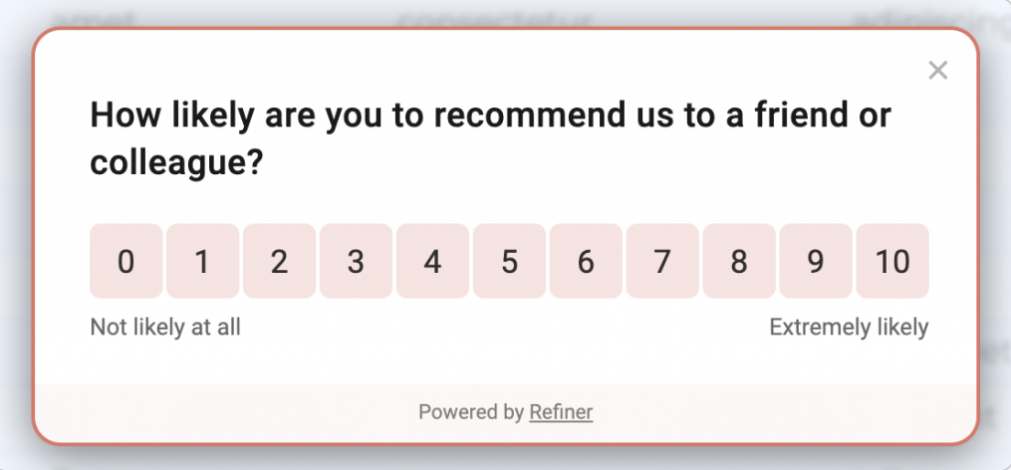Choose rating 9 on the scale
This screenshot has width=1011, height=470.
[x=816, y=261]
